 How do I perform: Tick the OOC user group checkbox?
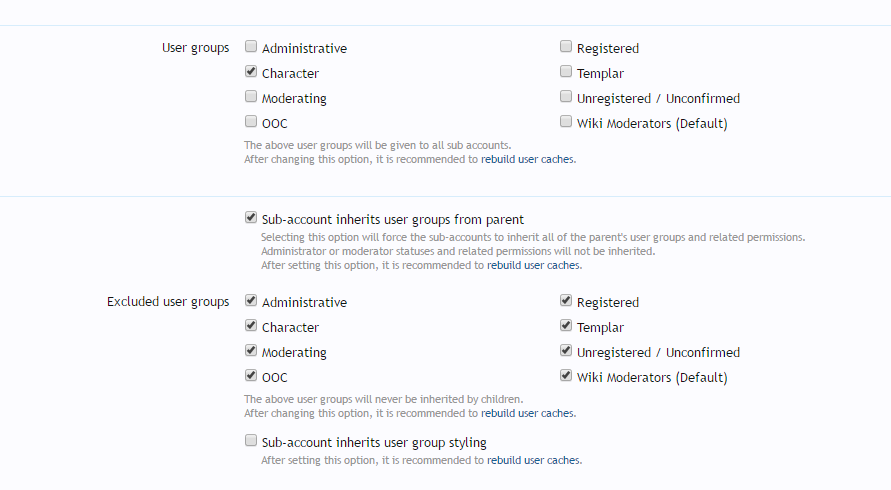point(251,122)
